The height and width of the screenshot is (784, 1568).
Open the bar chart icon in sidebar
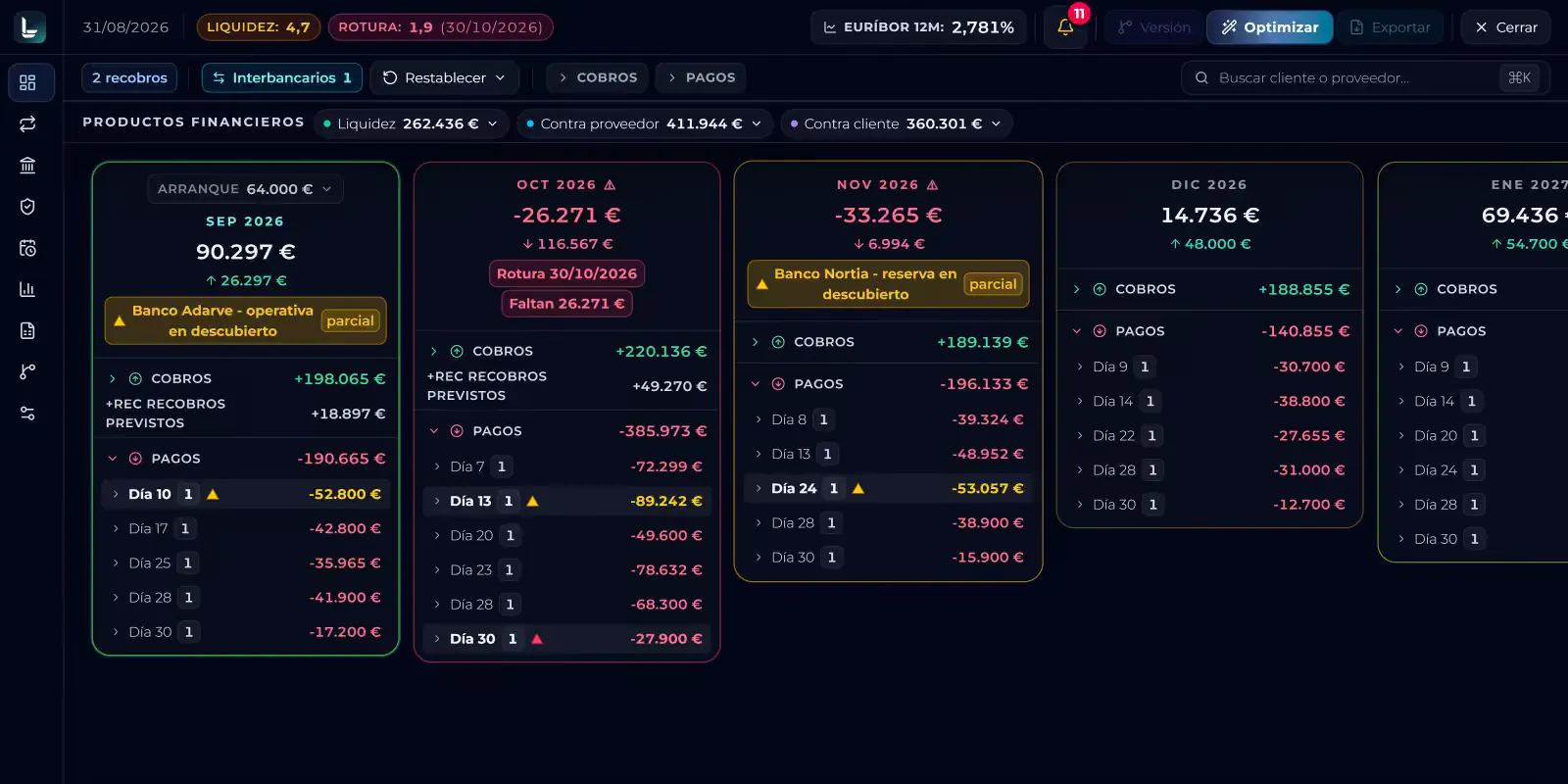(x=27, y=289)
